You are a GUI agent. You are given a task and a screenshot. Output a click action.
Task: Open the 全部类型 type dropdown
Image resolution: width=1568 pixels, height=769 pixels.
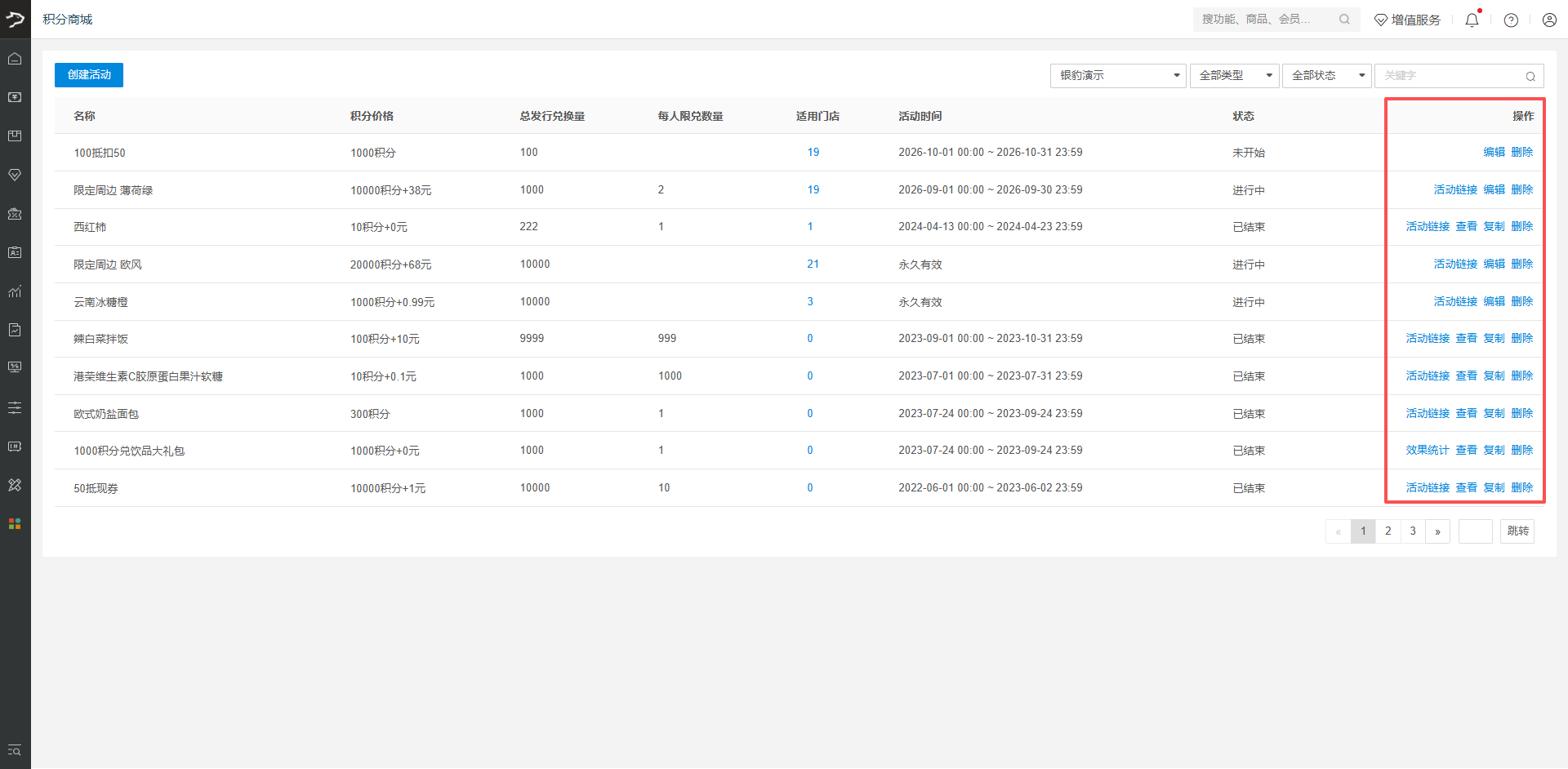pos(1235,76)
